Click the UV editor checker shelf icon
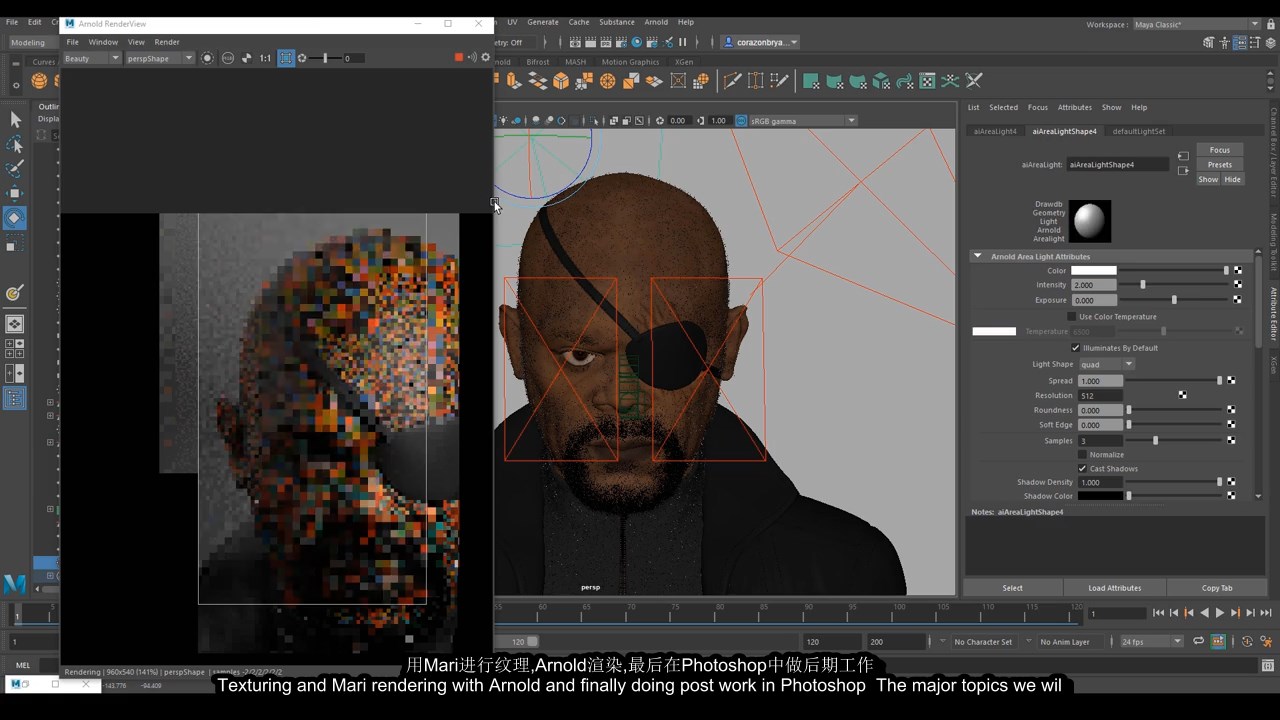The height and width of the screenshot is (720, 1280). [x=927, y=81]
